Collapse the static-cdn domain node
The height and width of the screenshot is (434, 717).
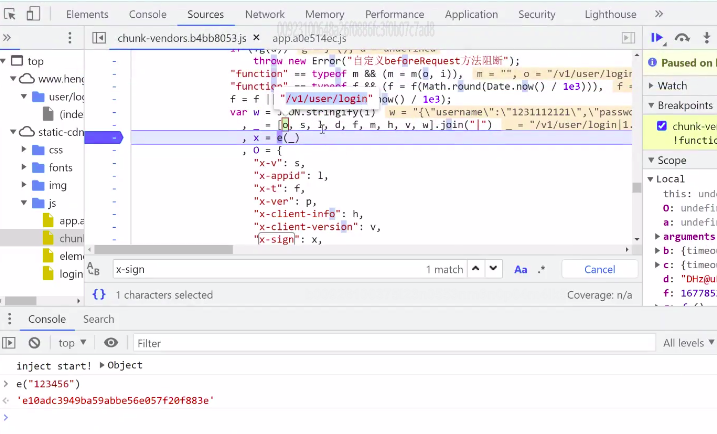[x=13, y=132]
